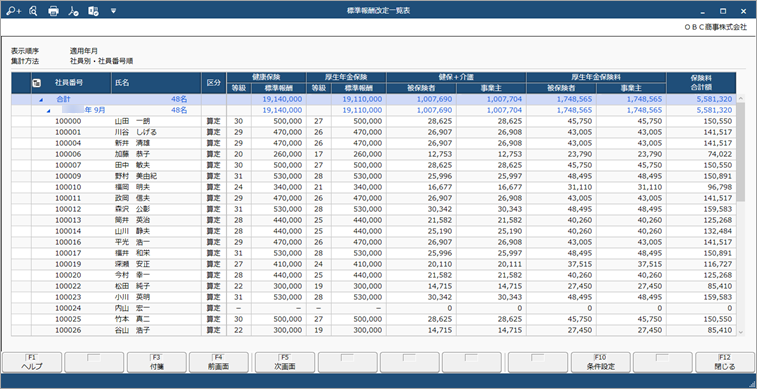
Task: Click the column chooser icon beside 社員番号
Action: pyautogui.click(x=36, y=83)
